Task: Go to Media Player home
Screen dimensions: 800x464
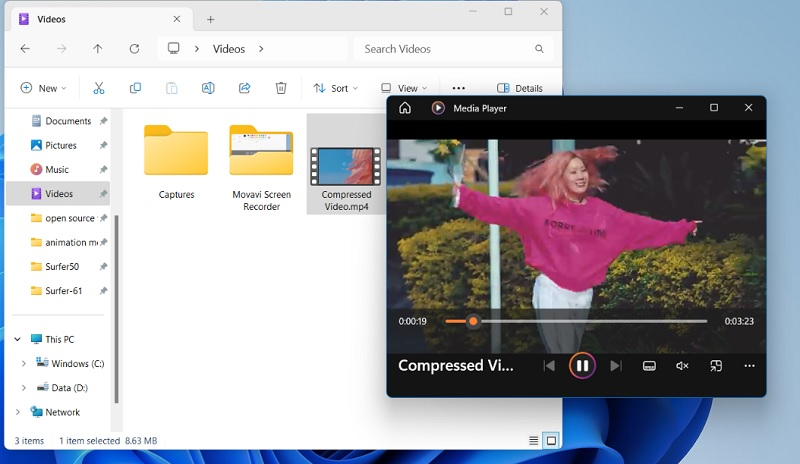Action: pyautogui.click(x=405, y=108)
